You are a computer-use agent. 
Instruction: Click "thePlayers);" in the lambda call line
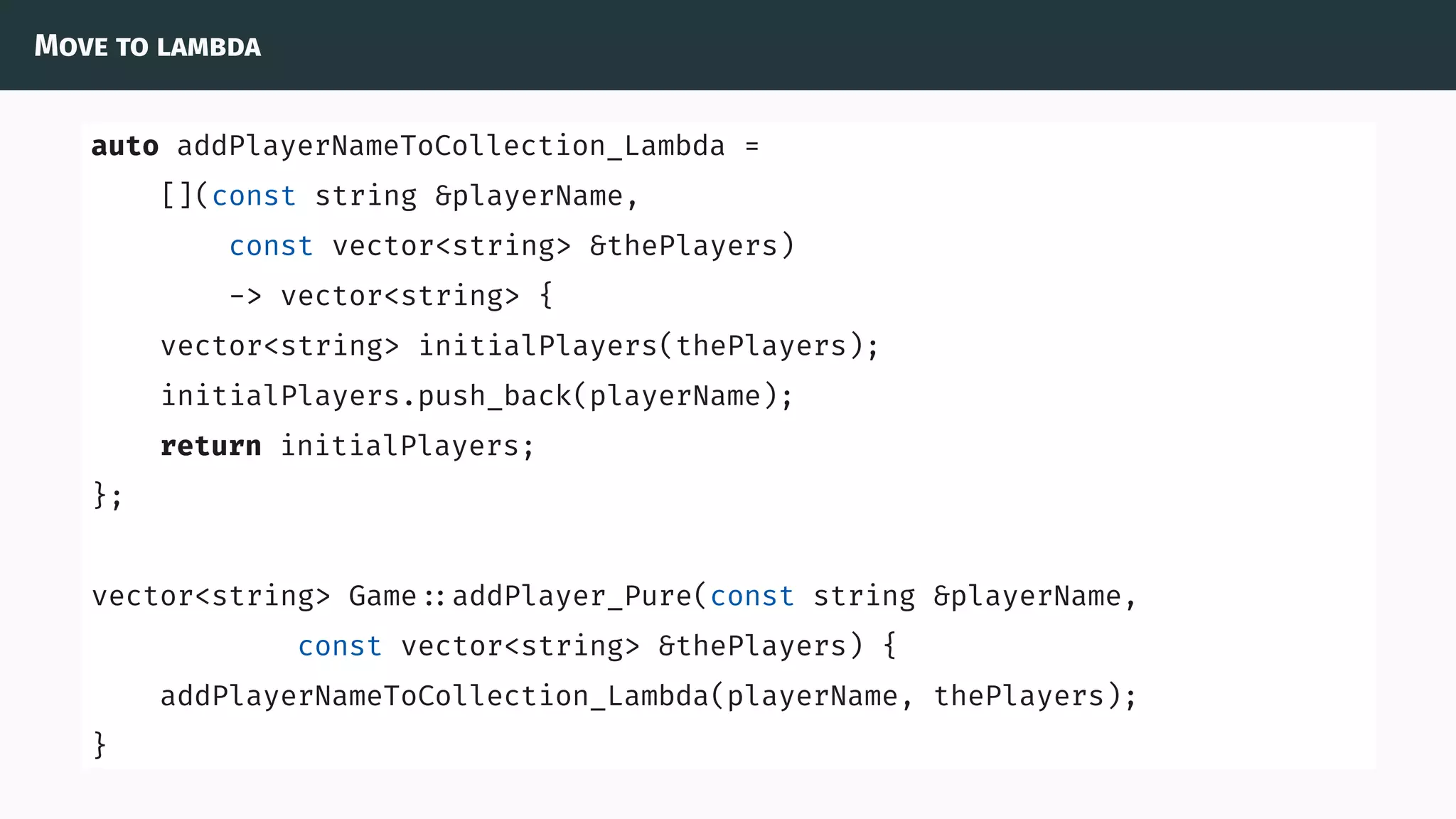pos(1034,696)
